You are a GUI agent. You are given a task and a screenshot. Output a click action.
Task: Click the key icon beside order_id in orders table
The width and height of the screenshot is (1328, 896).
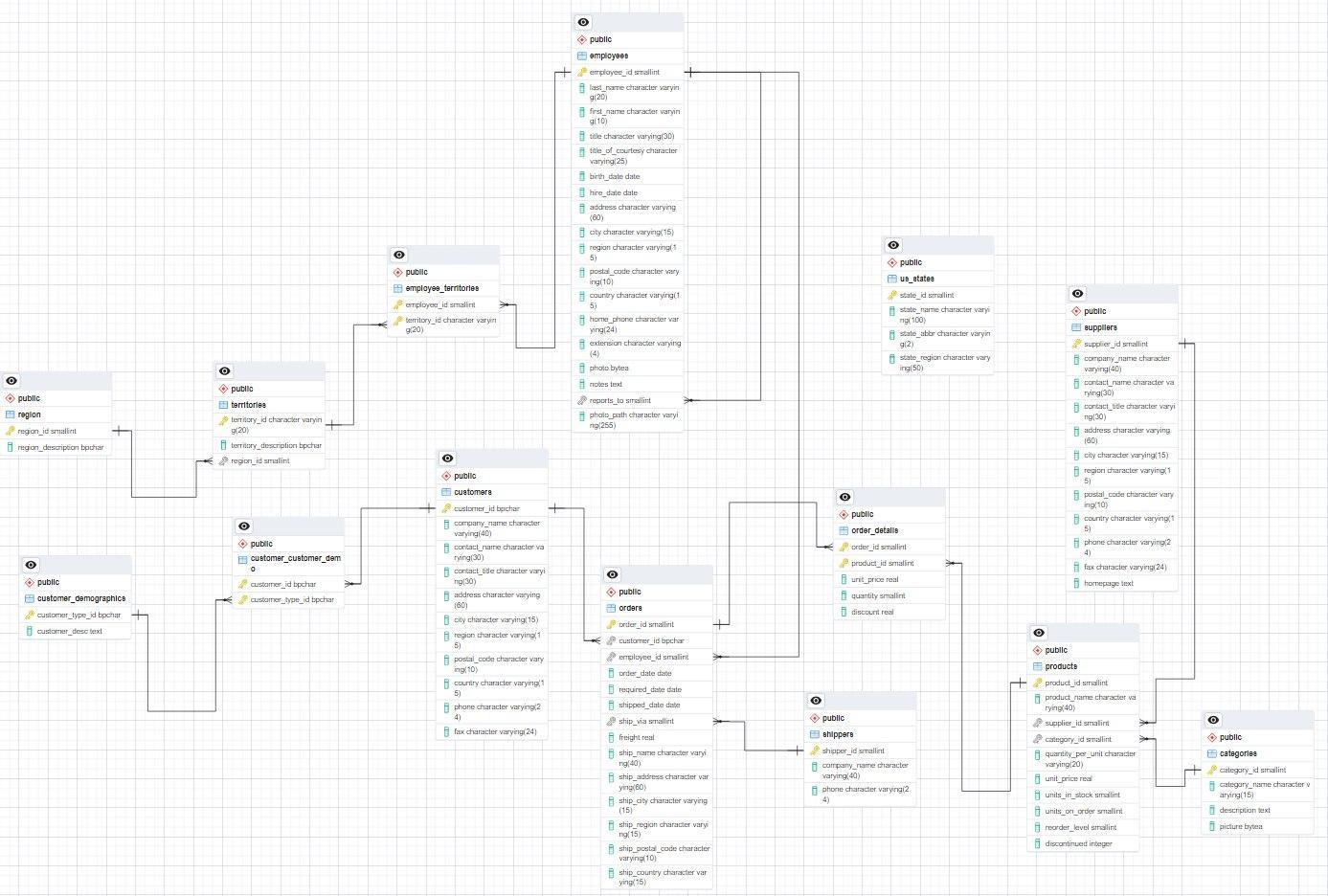point(611,624)
